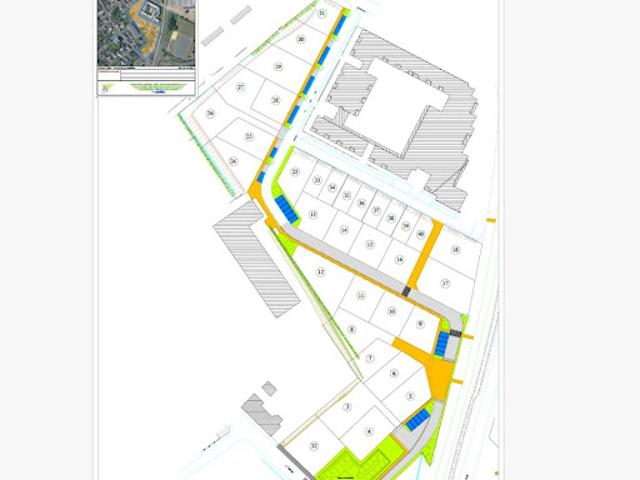Click lot number 15 label
The height and width of the screenshot is (480, 640).
370,244
